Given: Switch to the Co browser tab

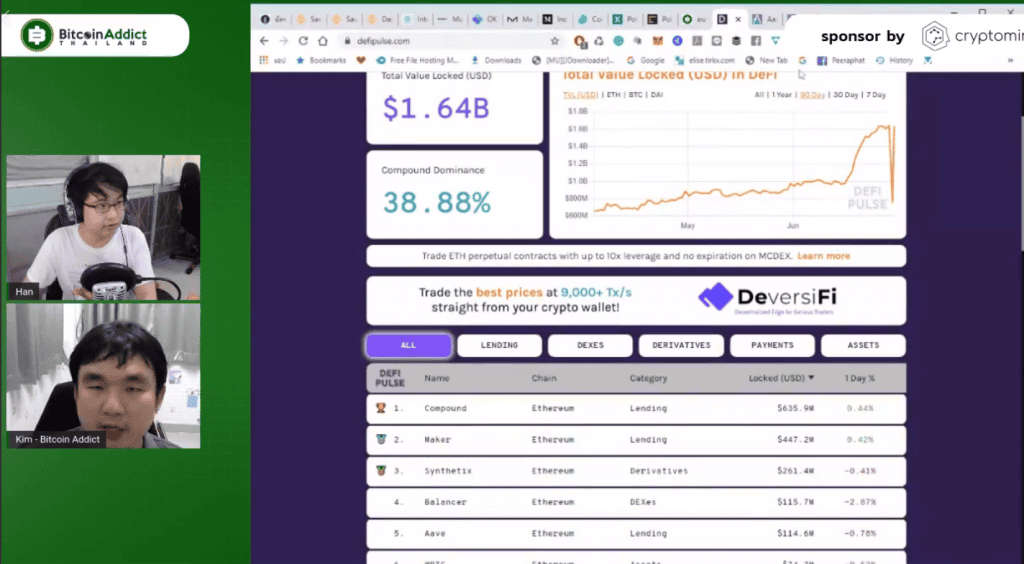Looking at the screenshot, I should (592, 20).
